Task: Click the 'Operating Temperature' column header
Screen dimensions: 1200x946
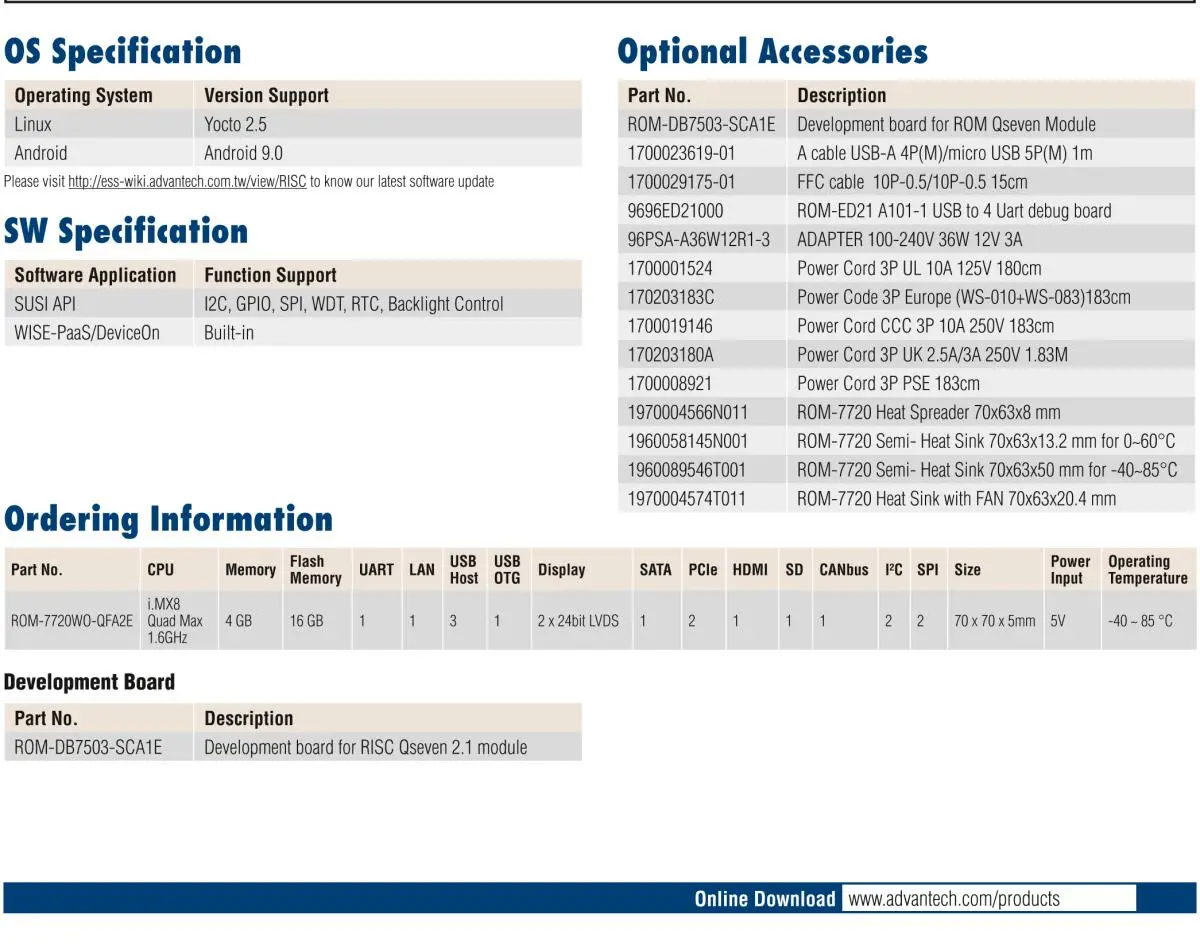Action: click(1148, 569)
